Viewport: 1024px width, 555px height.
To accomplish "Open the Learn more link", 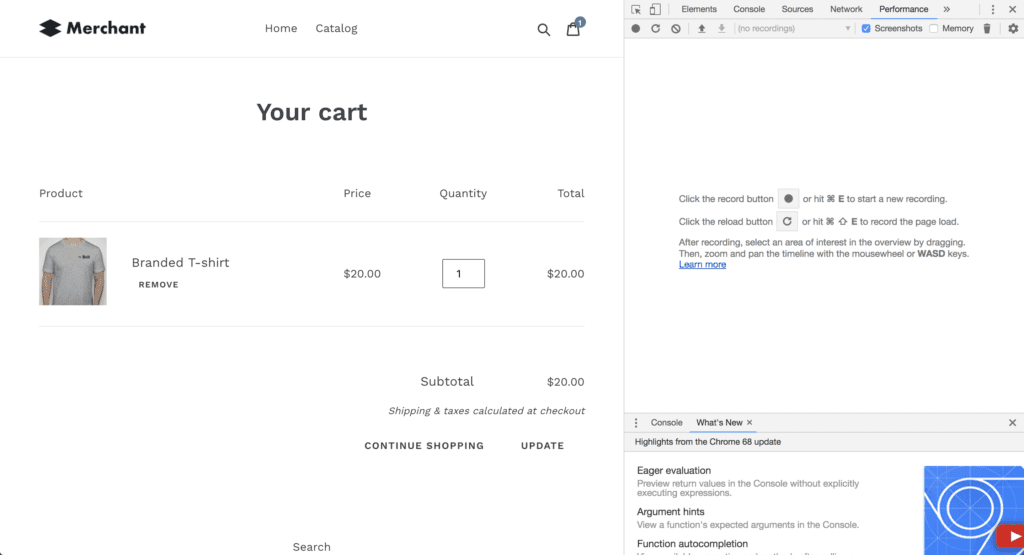I will tap(702, 264).
